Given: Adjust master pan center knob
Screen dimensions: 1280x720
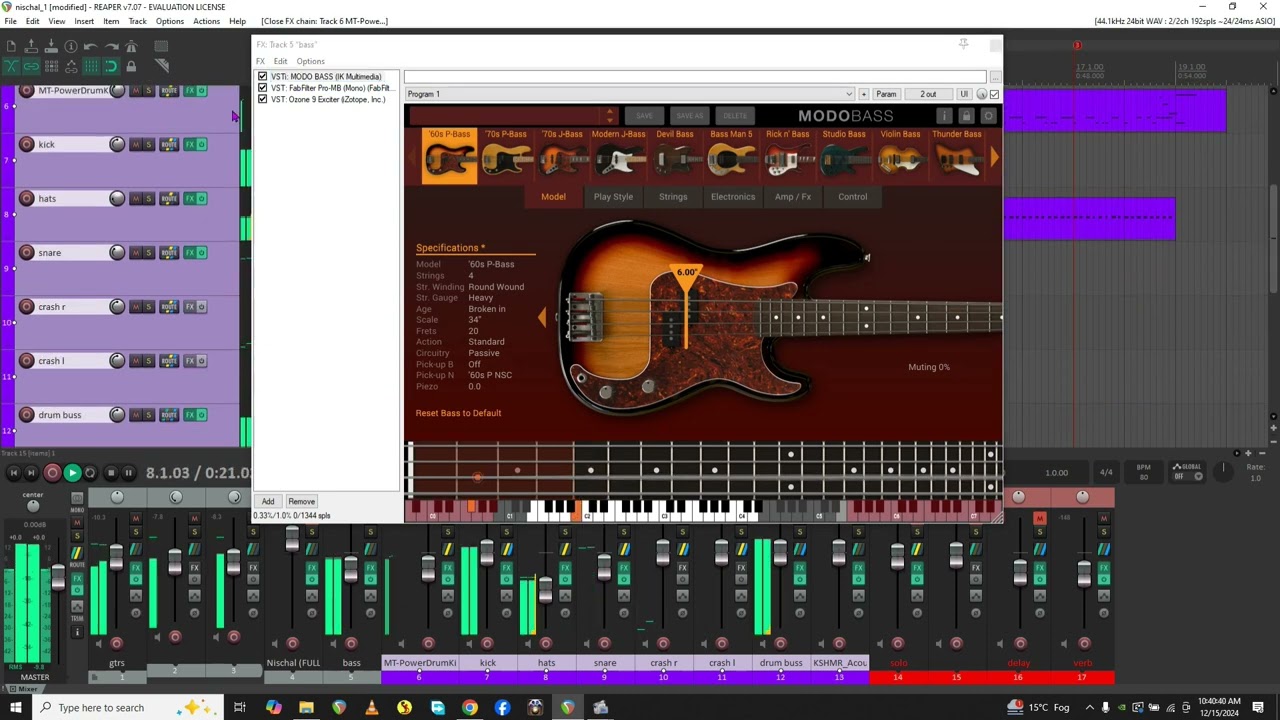Looking at the screenshot, I should pyautogui.click(x=34, y=507).
